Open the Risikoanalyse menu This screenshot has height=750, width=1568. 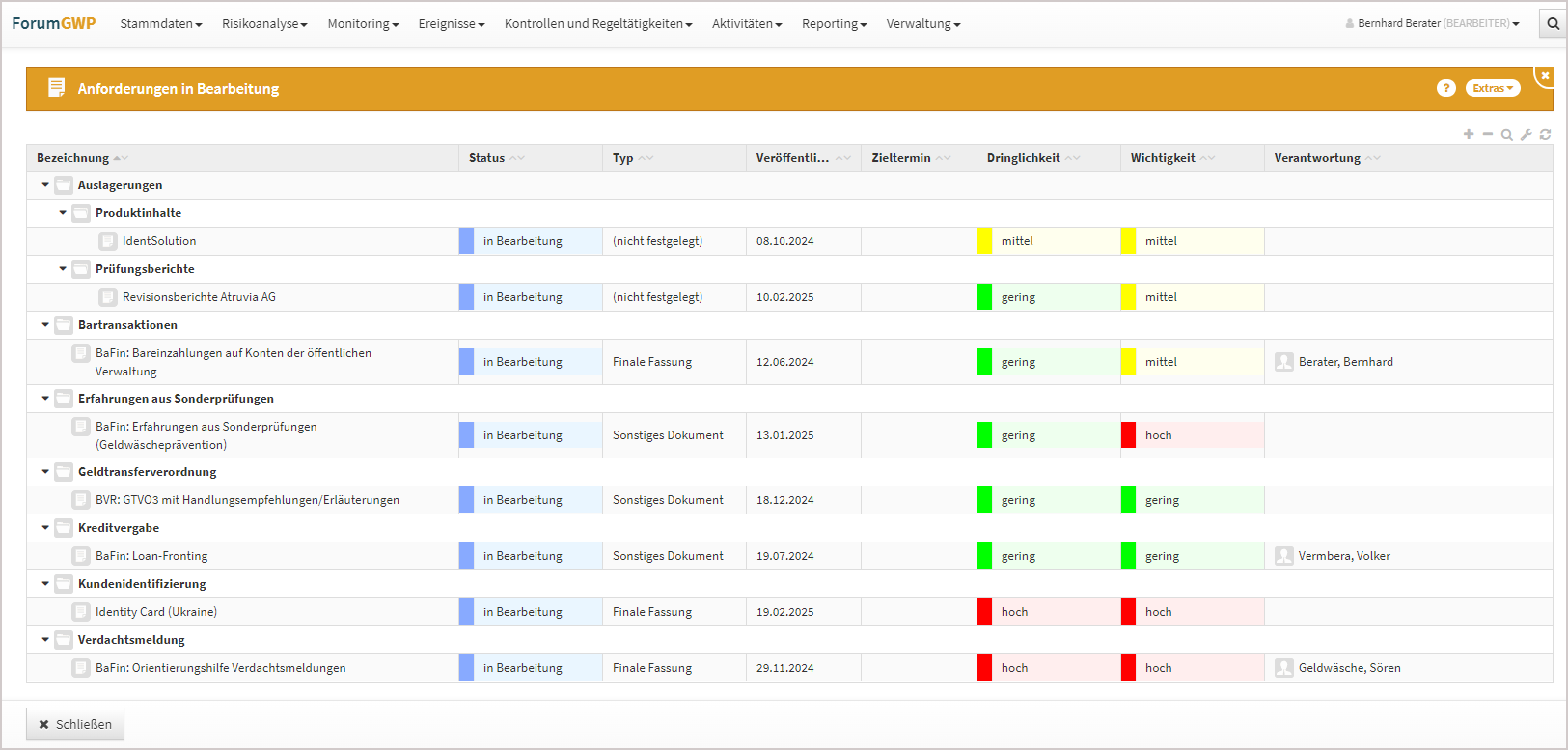(x=264, y=23)
